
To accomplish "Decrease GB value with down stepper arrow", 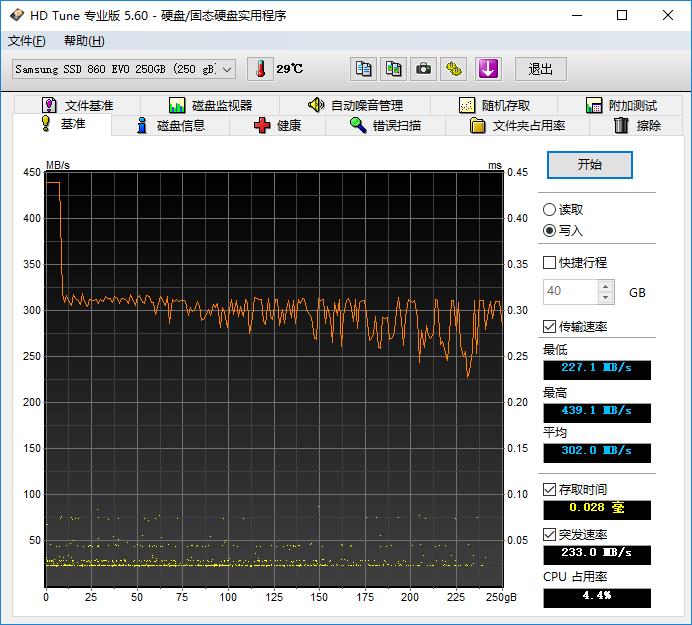I will pos(606,297).
